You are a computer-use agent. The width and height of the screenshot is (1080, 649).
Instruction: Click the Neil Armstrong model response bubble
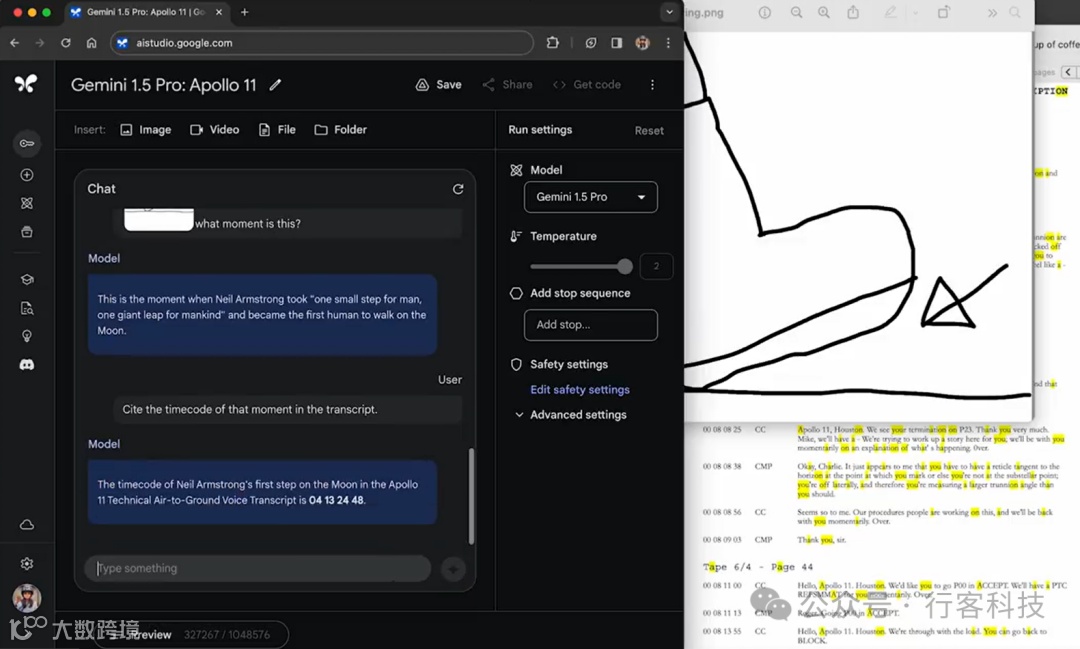click(262, 315)
